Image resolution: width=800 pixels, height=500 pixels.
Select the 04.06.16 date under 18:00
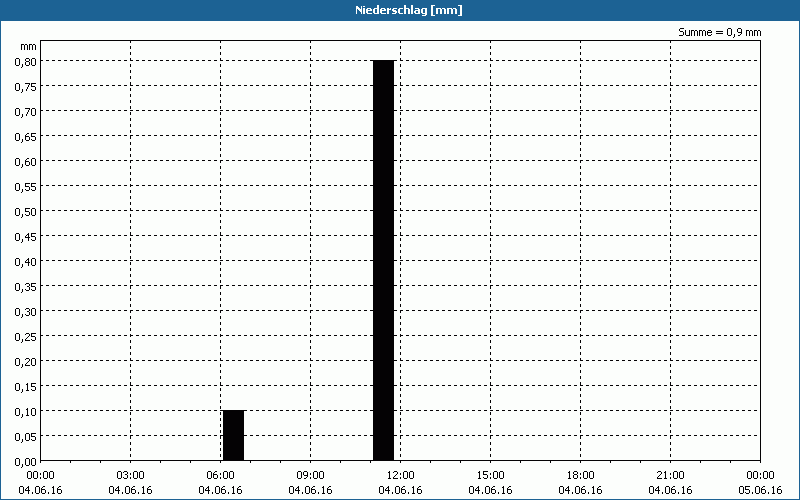[580, 490]
